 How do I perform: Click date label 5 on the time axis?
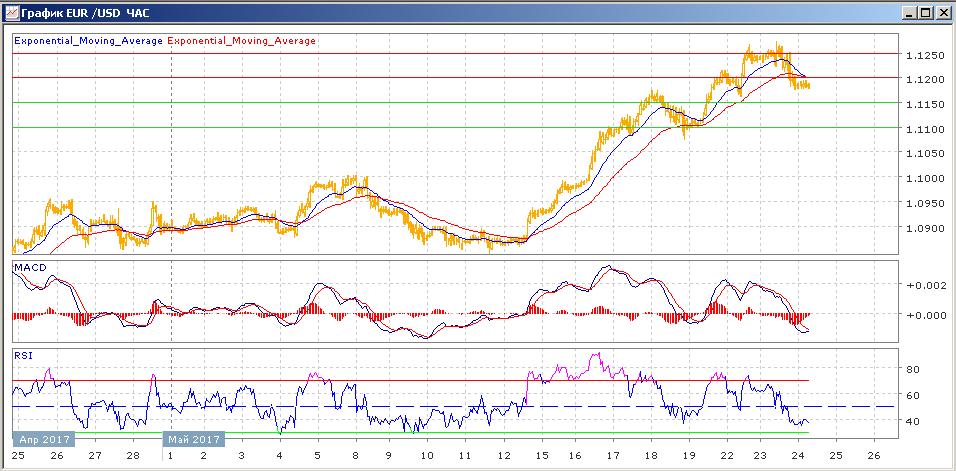[x=317, y=455]
